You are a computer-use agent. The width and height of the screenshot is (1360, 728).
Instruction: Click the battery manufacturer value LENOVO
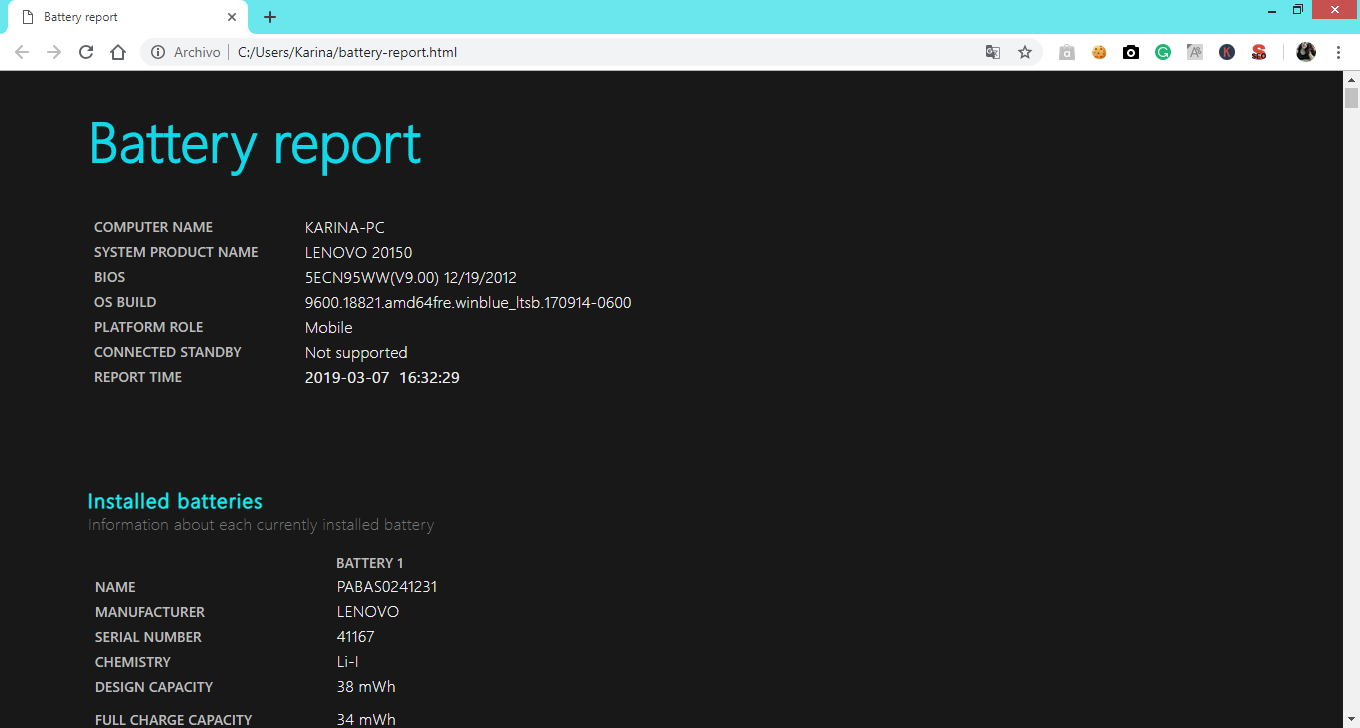coord(368,612)
